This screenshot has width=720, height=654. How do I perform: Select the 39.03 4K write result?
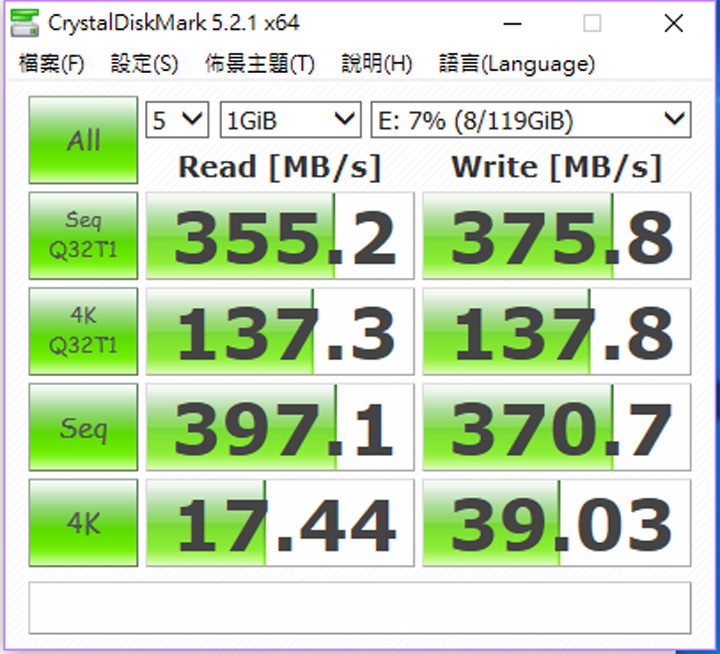[x=556, y=523]
